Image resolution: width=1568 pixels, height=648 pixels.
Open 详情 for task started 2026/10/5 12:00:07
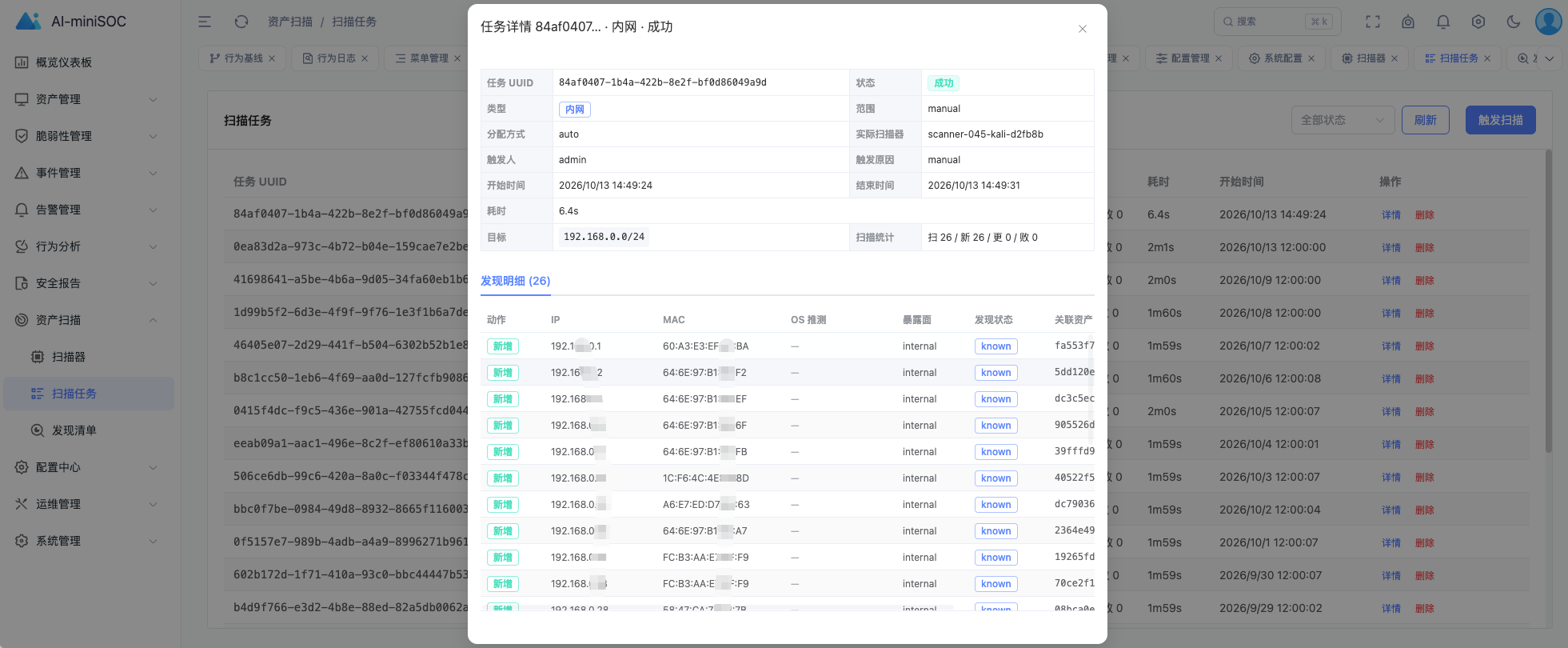[x=1391, y=412]
